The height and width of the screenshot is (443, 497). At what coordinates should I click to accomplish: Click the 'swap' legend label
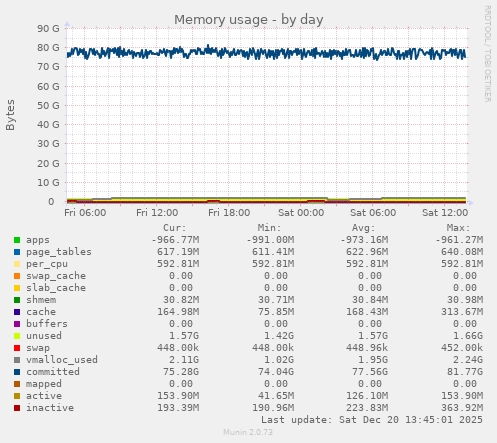coord(38,348)
